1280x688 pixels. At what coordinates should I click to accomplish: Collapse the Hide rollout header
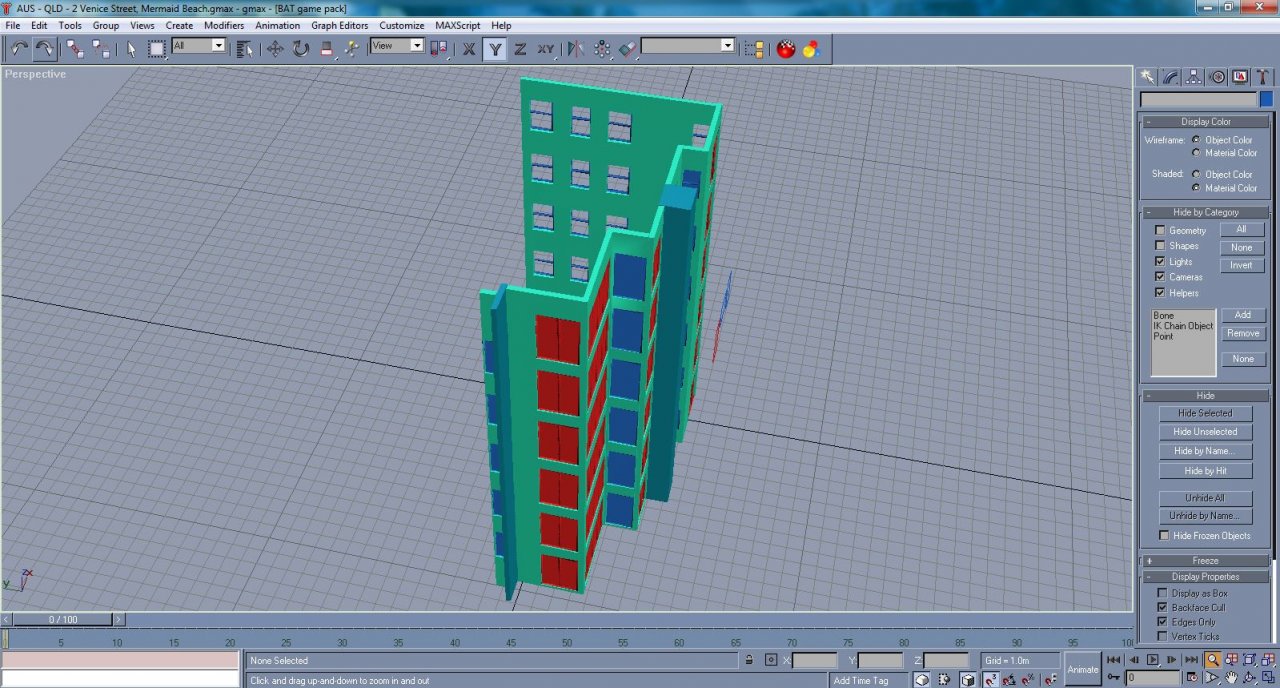pyautogui.click(x=1205, y=395)
